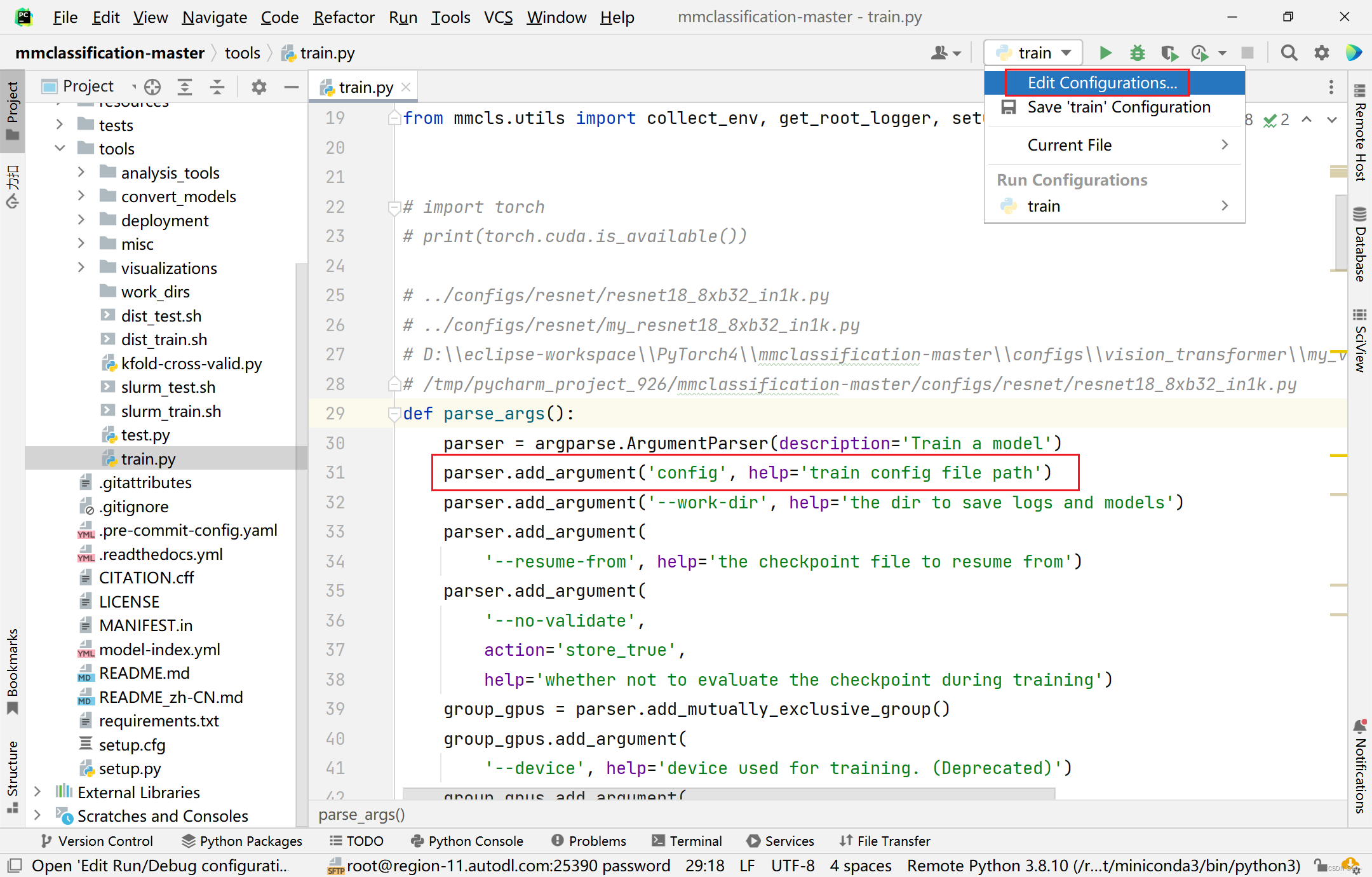This screenshot has height=877, width=1372.
Task: Collapse the tools folder
Action: point(60,149)
